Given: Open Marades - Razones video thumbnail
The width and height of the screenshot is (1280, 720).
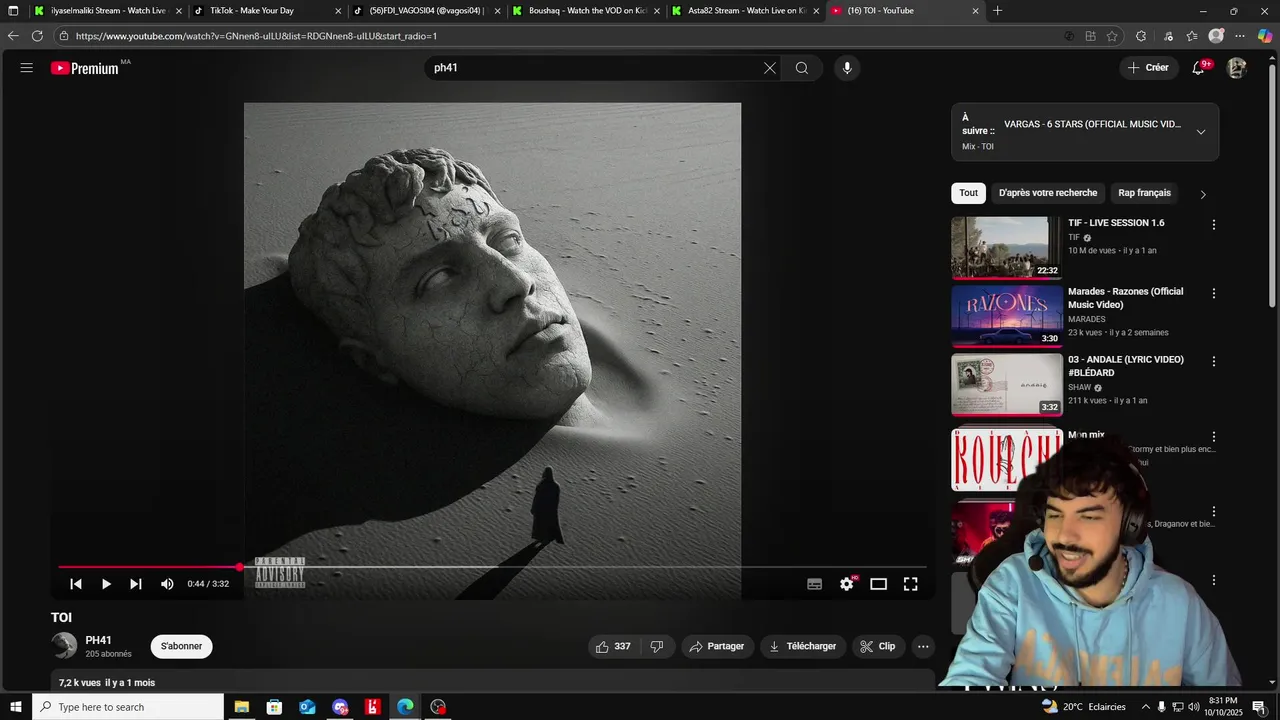Looking at the screenshot, I should coord(1006,316).
